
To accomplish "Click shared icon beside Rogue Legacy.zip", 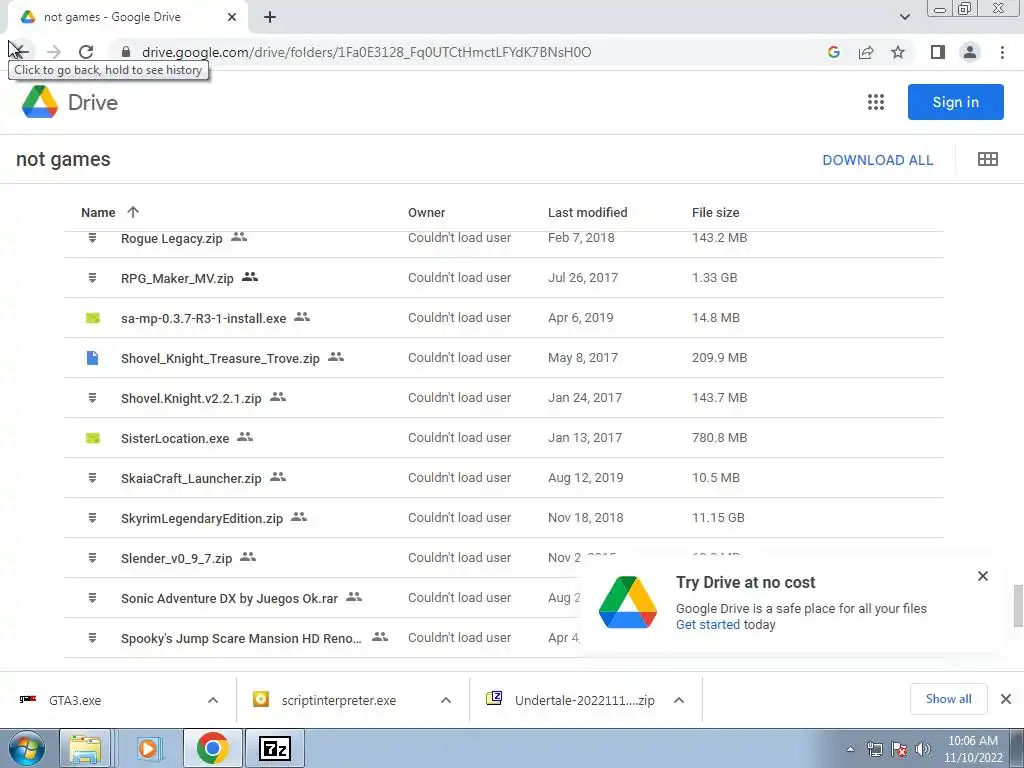I will pyautogui.click(x=239, y=237).
